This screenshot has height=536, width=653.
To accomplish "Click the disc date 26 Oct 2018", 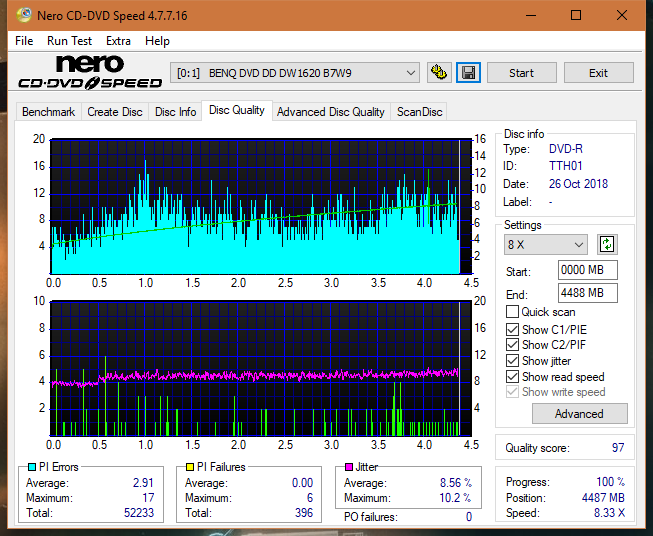I will (578, 184).
